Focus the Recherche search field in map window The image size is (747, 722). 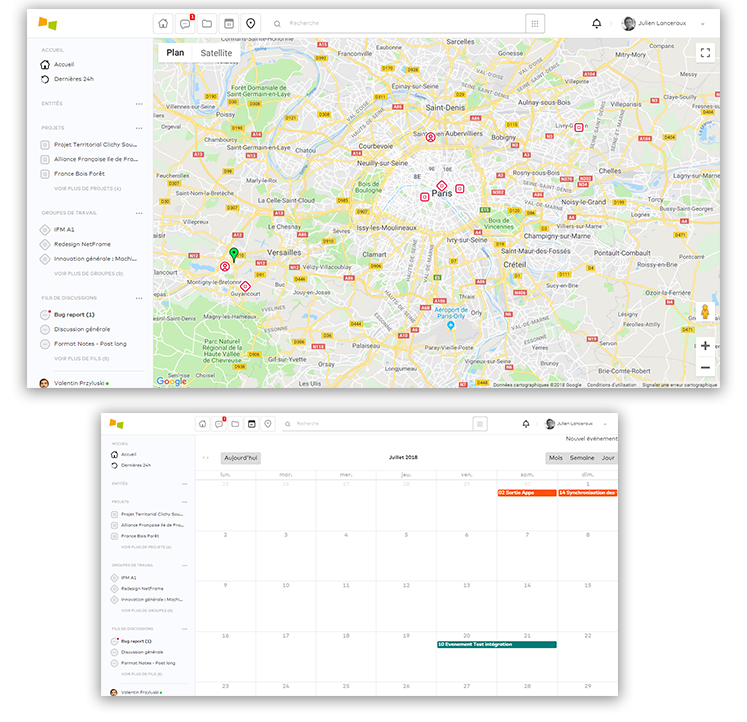[398, 23]
